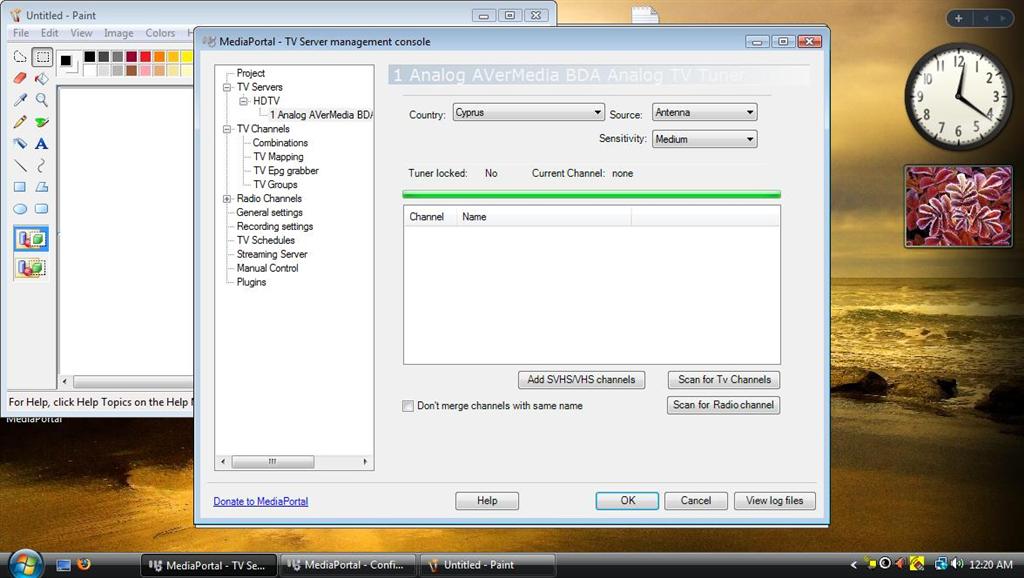Toggle Don't merge channels with same name
This screenshot has height=578, width=1024.
coord(408,406)
